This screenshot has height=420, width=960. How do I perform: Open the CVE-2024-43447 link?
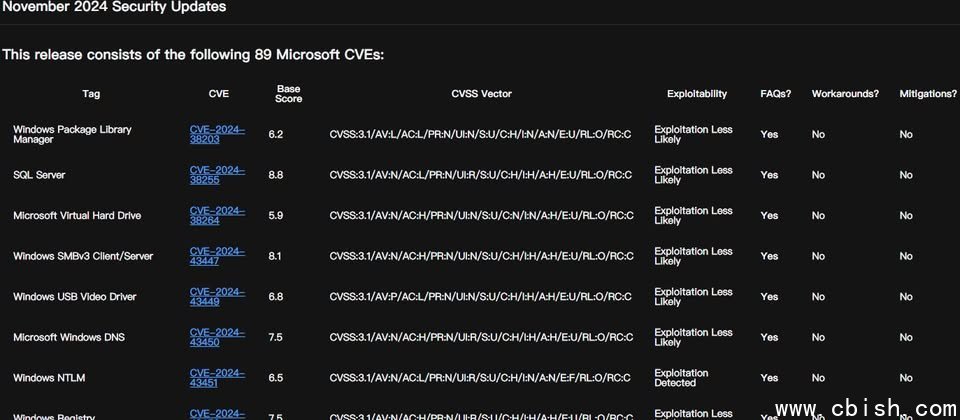[217, 256]
